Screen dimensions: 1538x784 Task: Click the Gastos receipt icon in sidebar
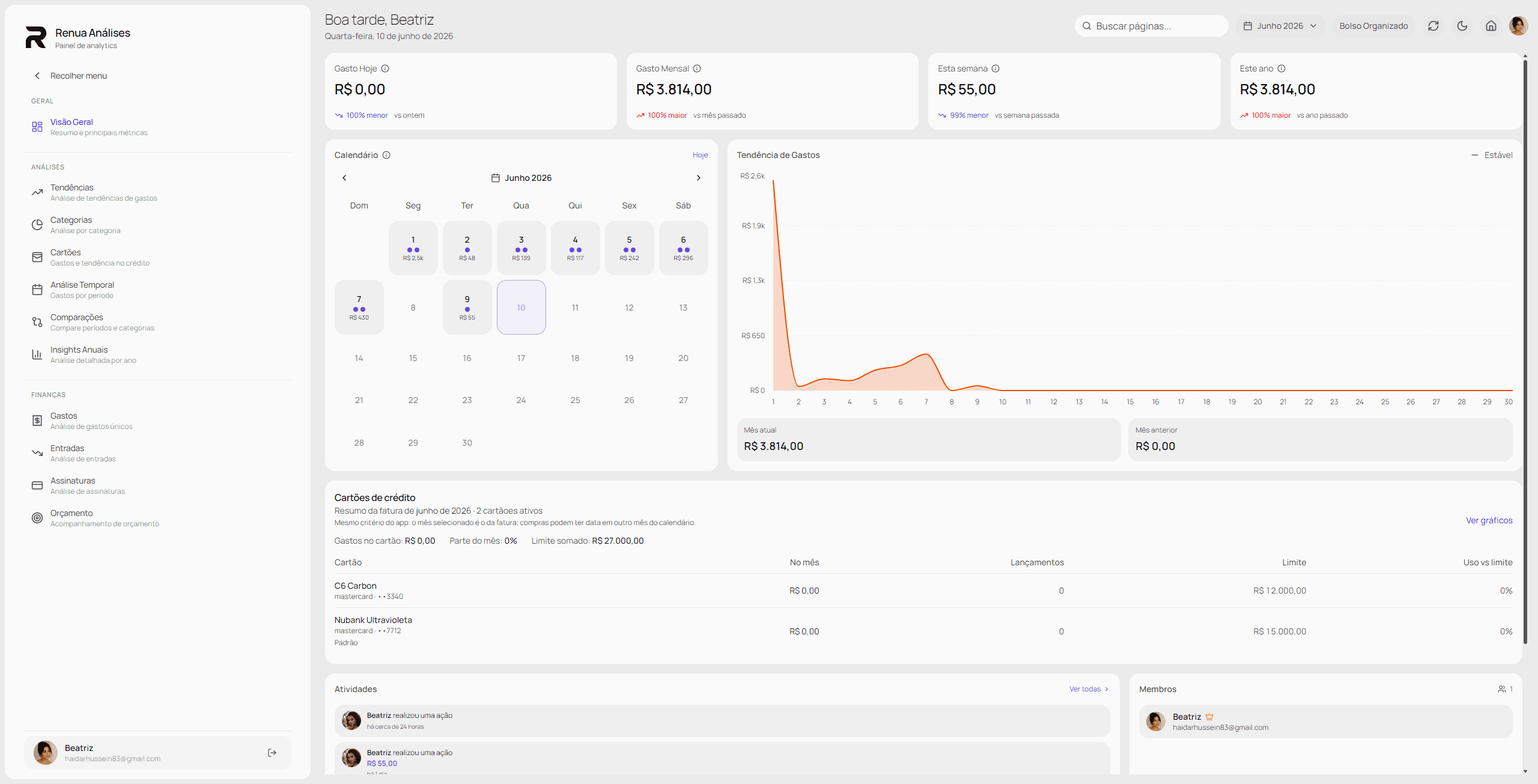pyautogui.click(x=37, y=421)
